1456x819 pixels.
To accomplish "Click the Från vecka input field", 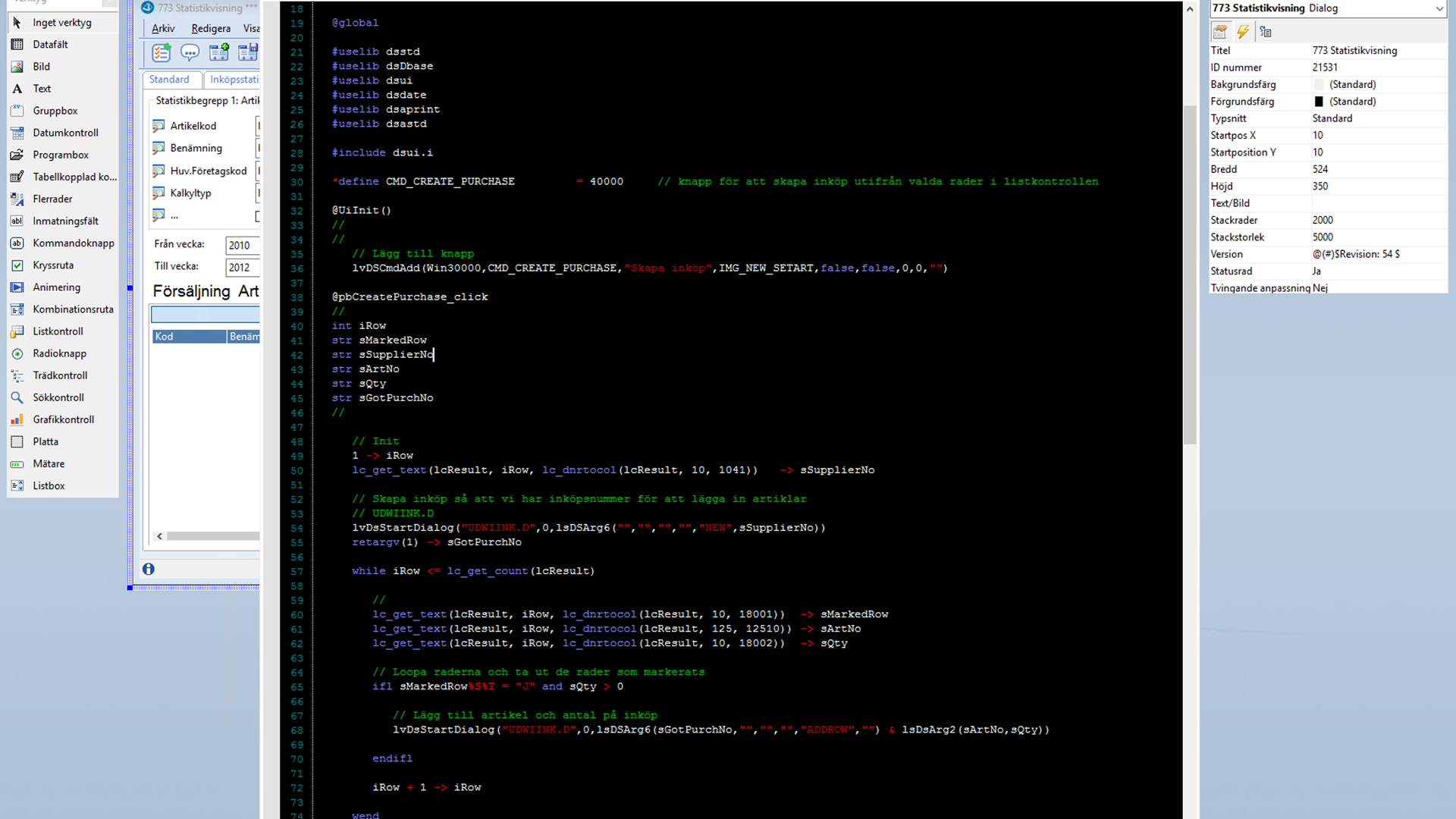I will tap(242, 245).
